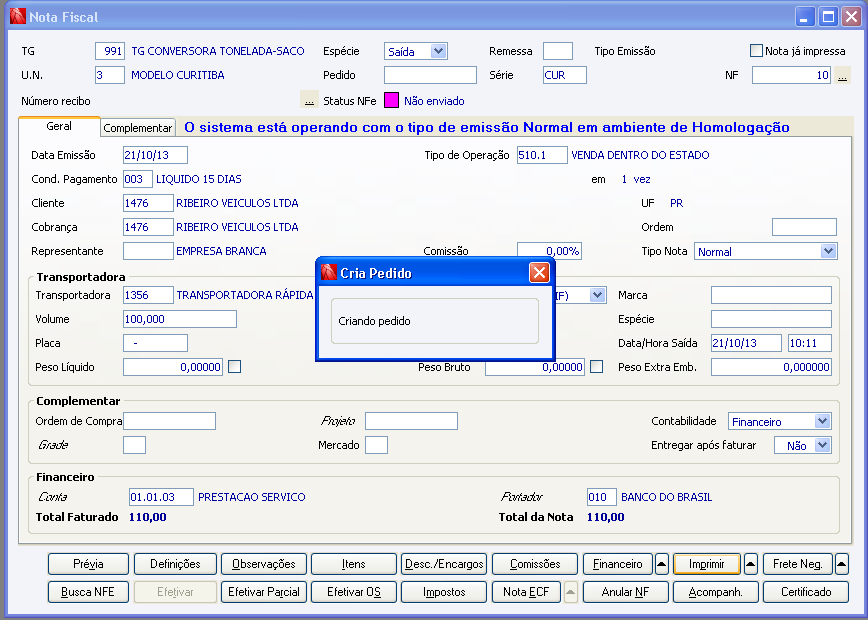The width and height of the screenshot is (868, 620).
Task: Expand the arrow next to Nota ECF button
Action: pos(571,592)
